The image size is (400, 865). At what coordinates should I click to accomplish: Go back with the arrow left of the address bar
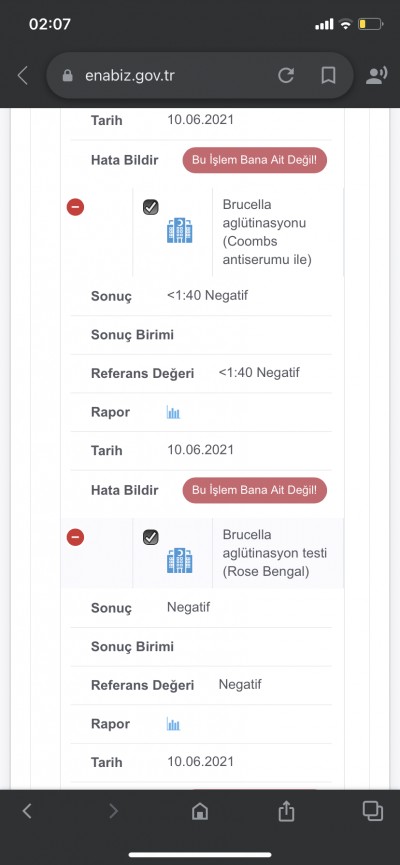point(23,76)
